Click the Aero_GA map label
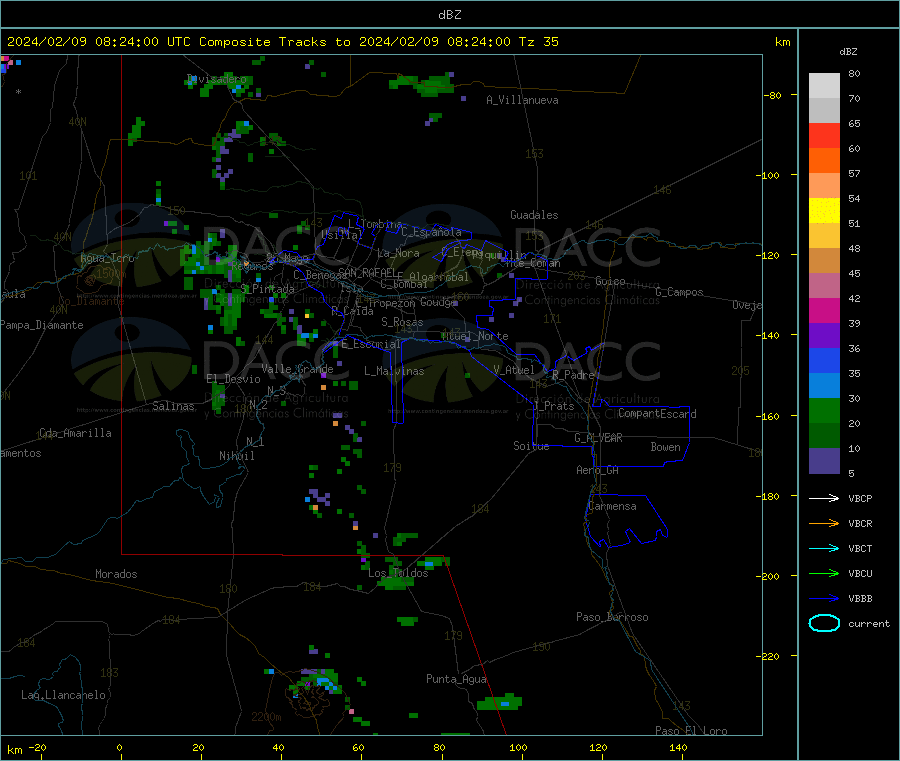The height and width of the screenshot is (761, 900). (598, 470)
